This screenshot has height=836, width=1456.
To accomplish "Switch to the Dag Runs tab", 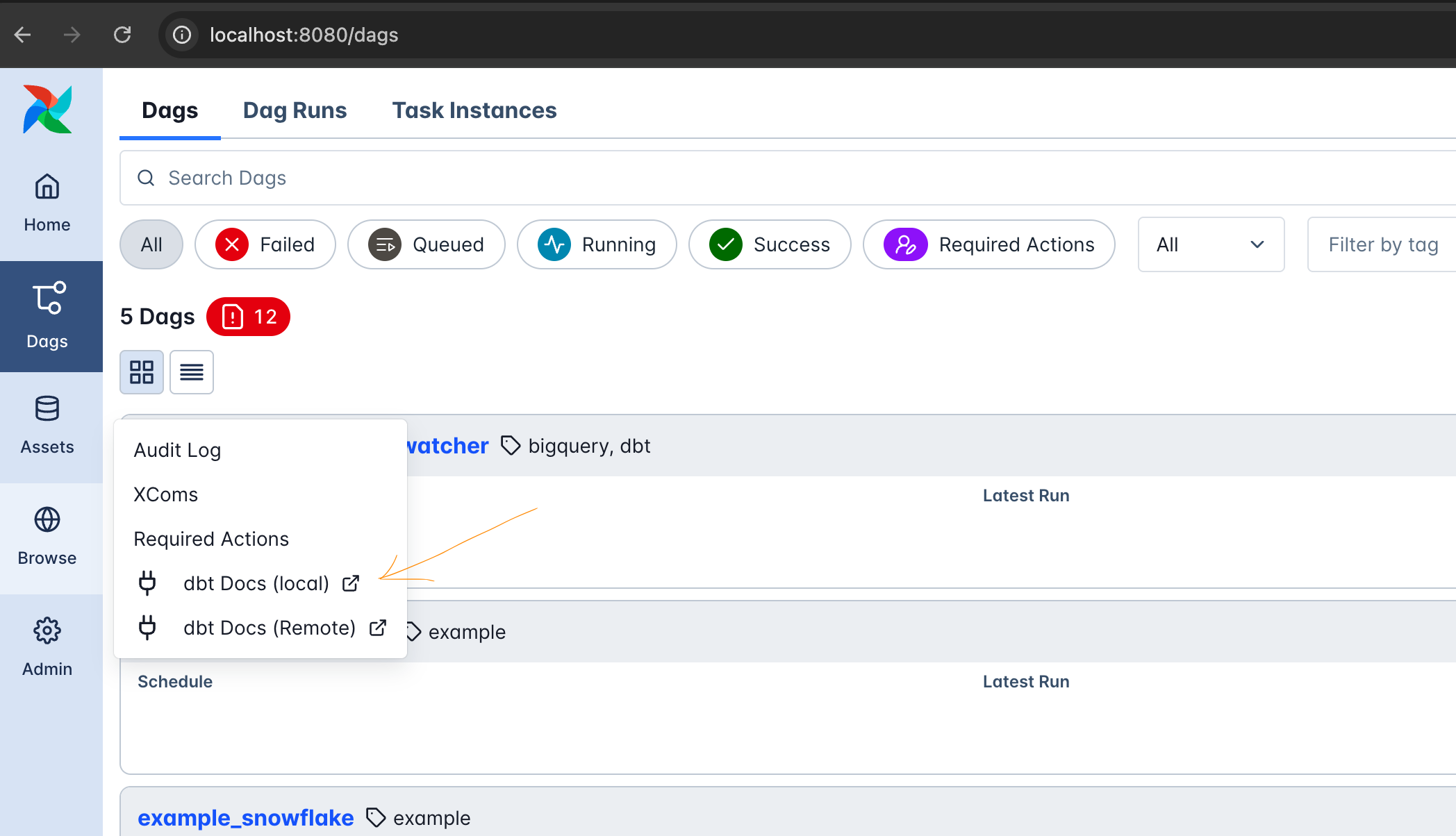I will 295,110.
